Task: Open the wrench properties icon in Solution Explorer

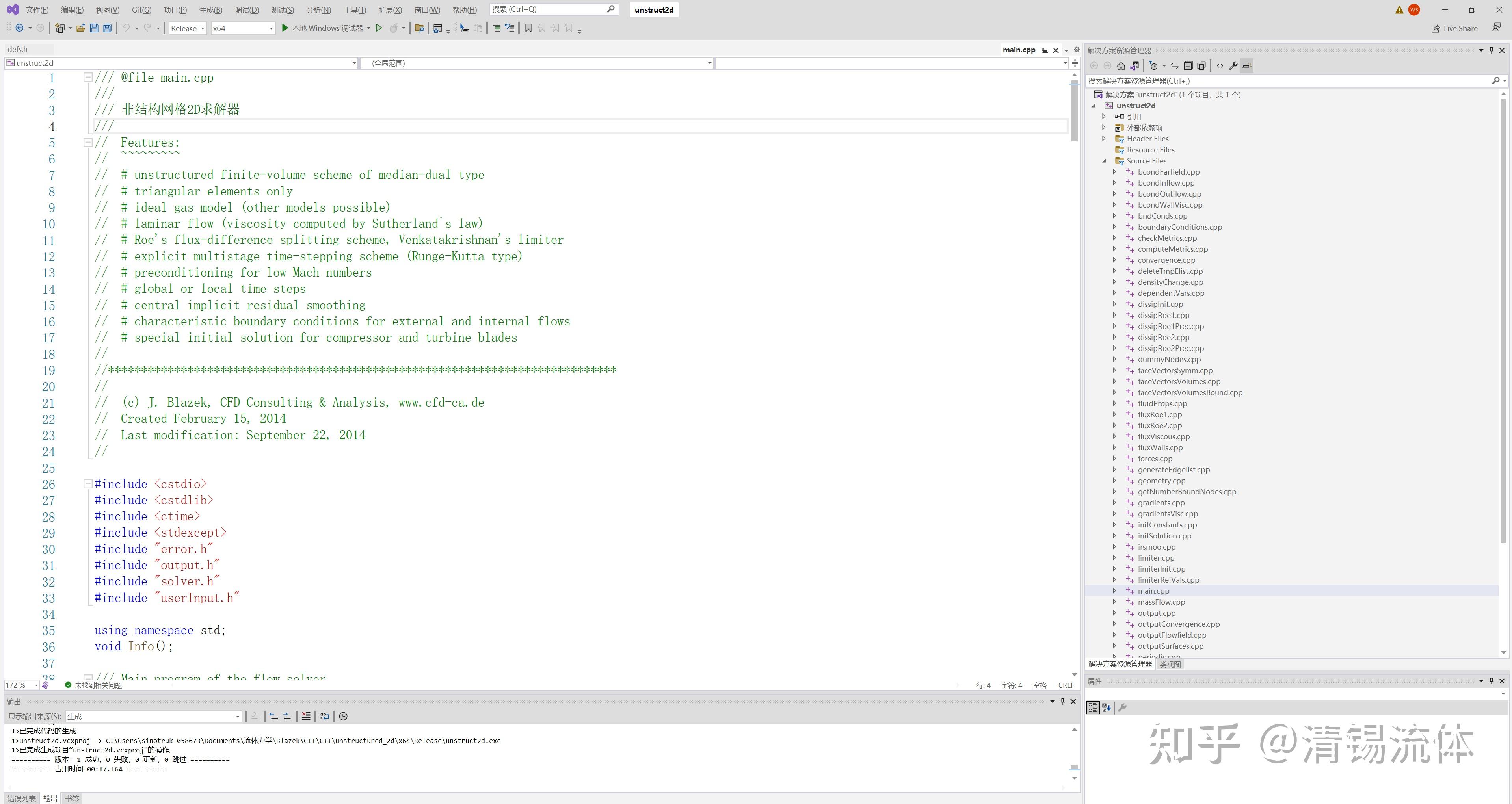Action: tap(1233, 66)
